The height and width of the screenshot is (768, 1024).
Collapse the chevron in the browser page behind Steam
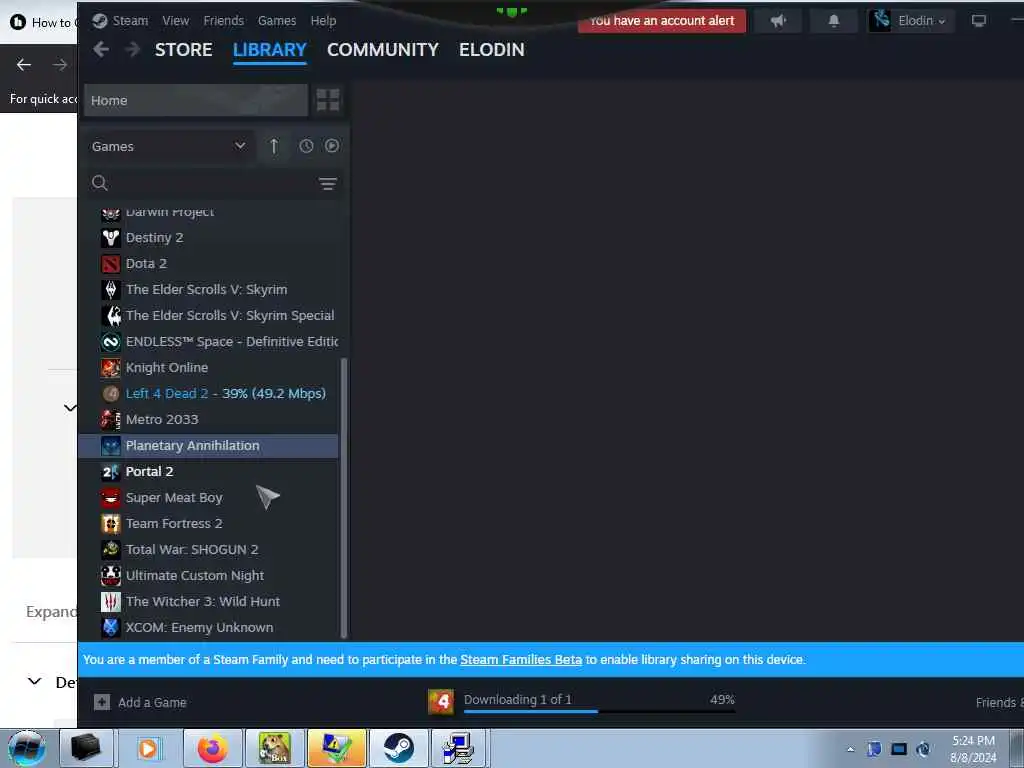point(70,408)
